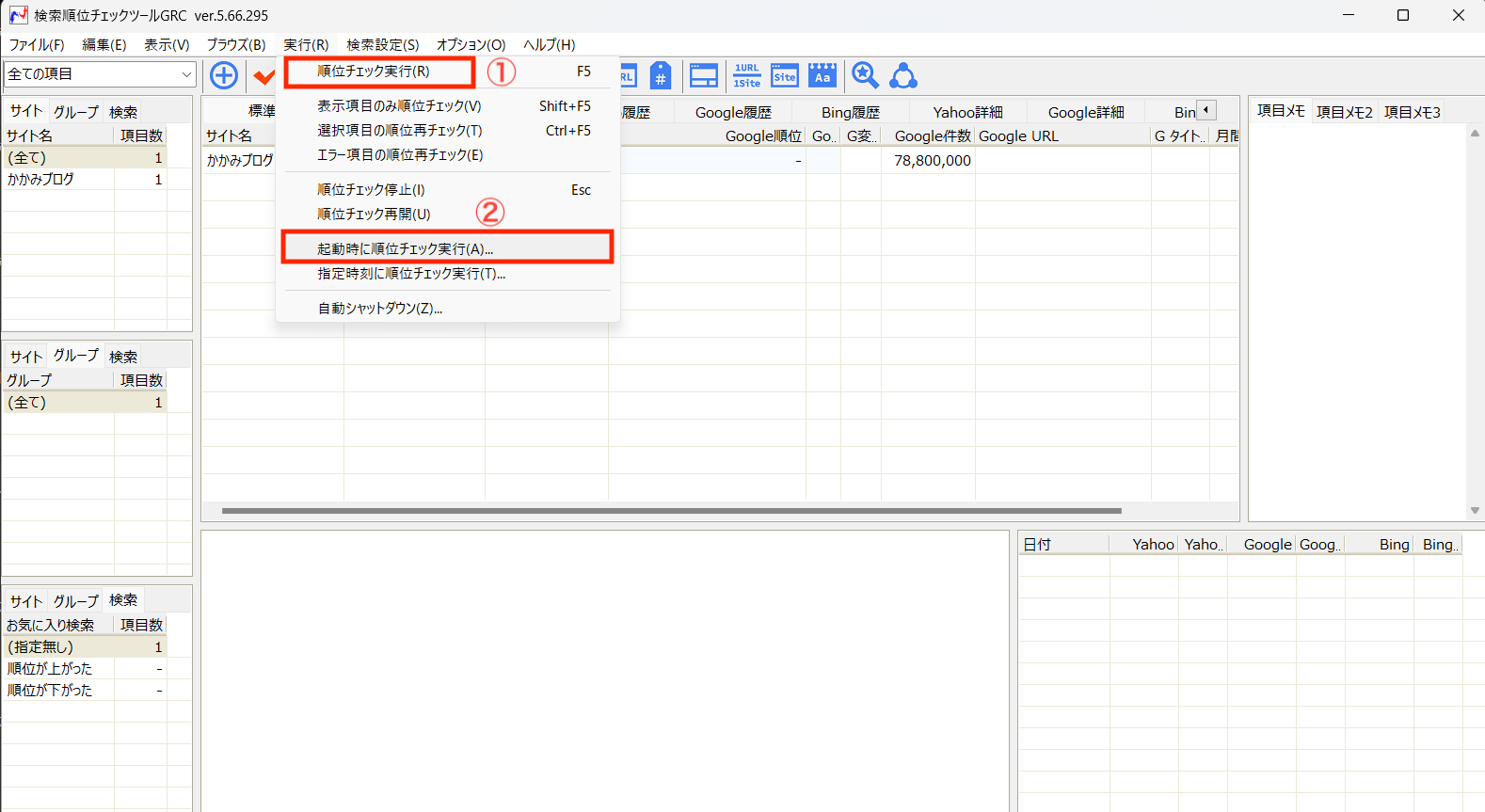Image resolution: width=1485 pixels, height=812 pixels.
Task: Click the partially hidden URL toolbar icon
Action: point(628,75)
